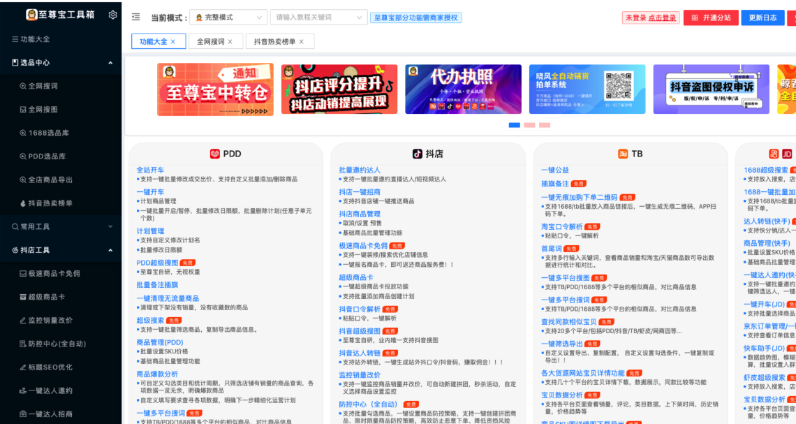Viewport: 796px width, 424px height.
Task: Click the sidebar collapse hamburger icon
Action: coord(136,17)
